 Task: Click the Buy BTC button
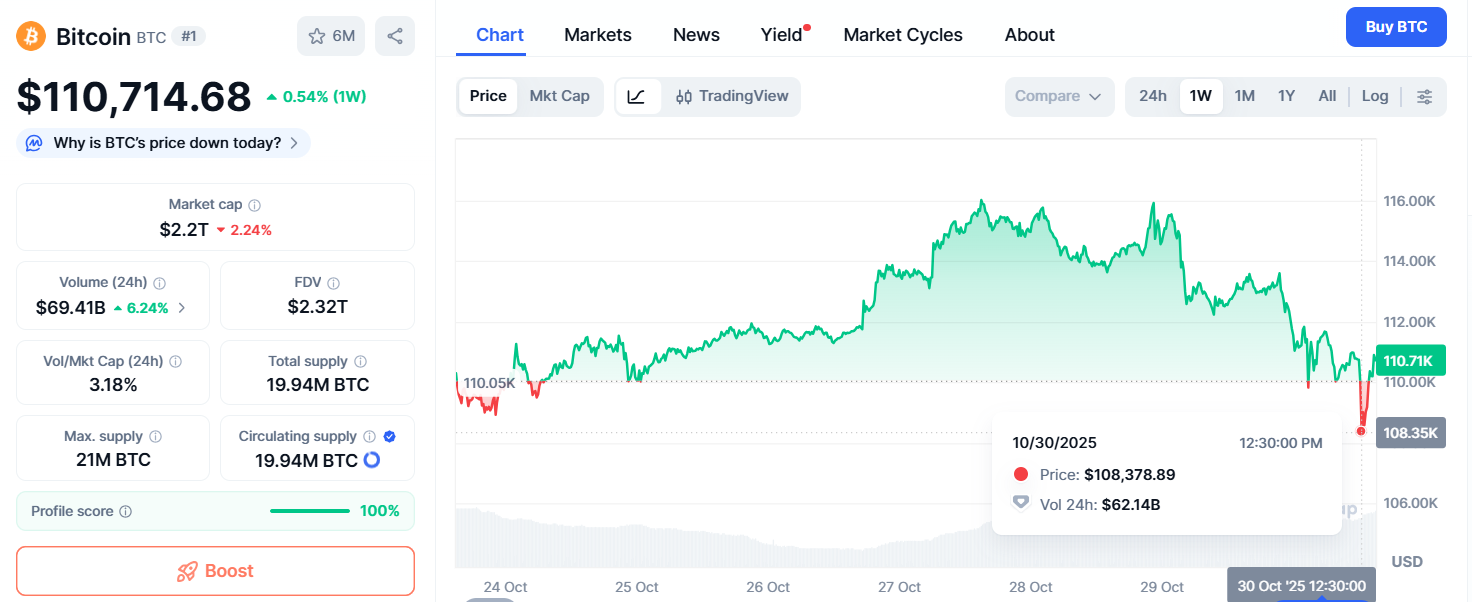click(x=1396, y=27)
